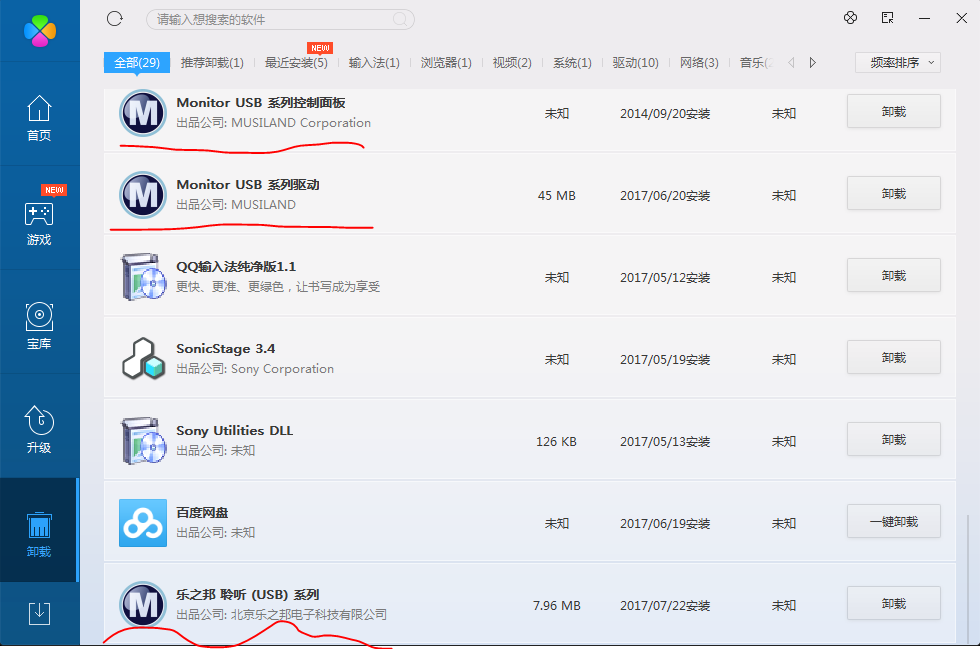Open the 频率排序 sort dropdown

click(x=898, y=63)
